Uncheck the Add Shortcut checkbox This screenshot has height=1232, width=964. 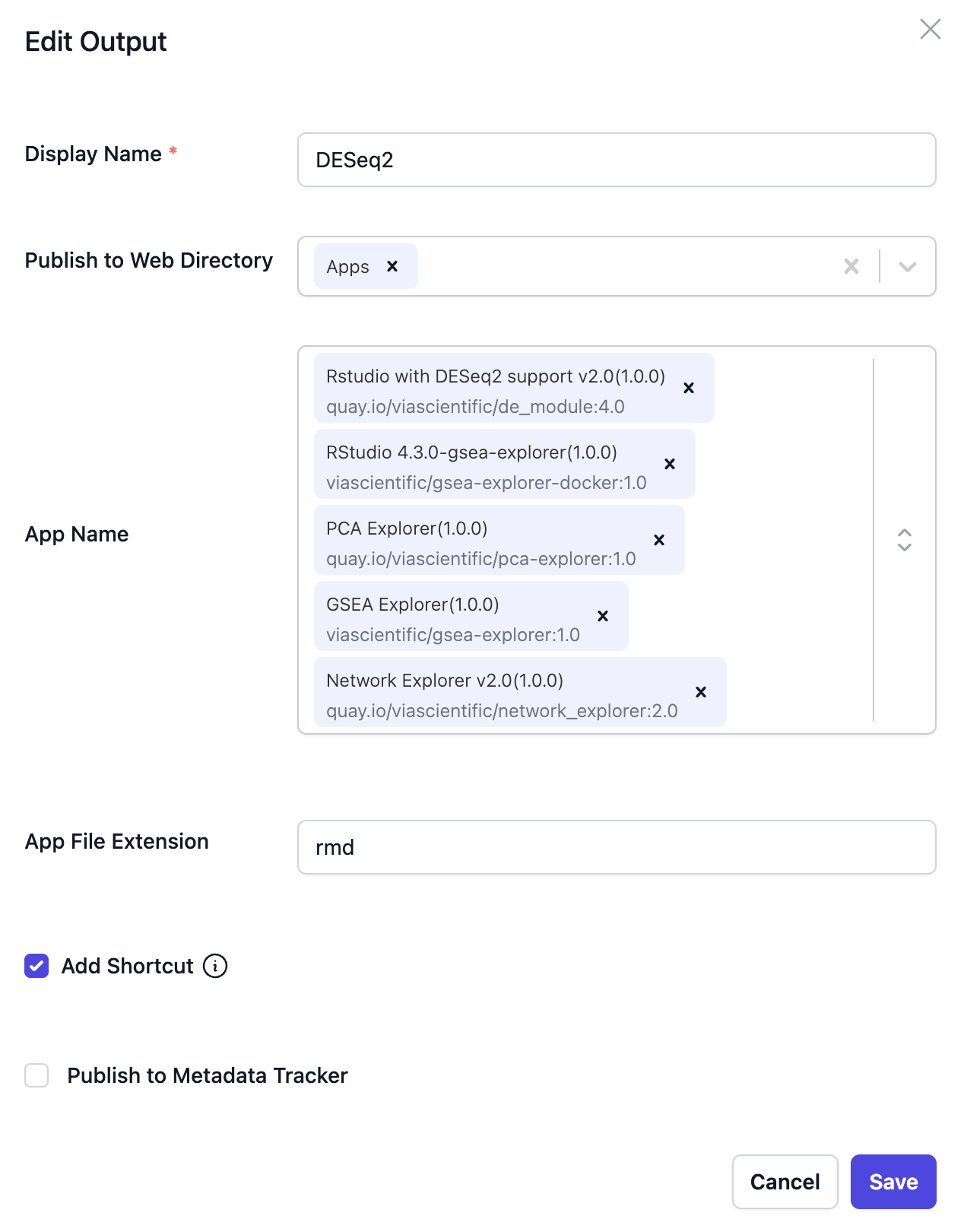tap(36, 966)
